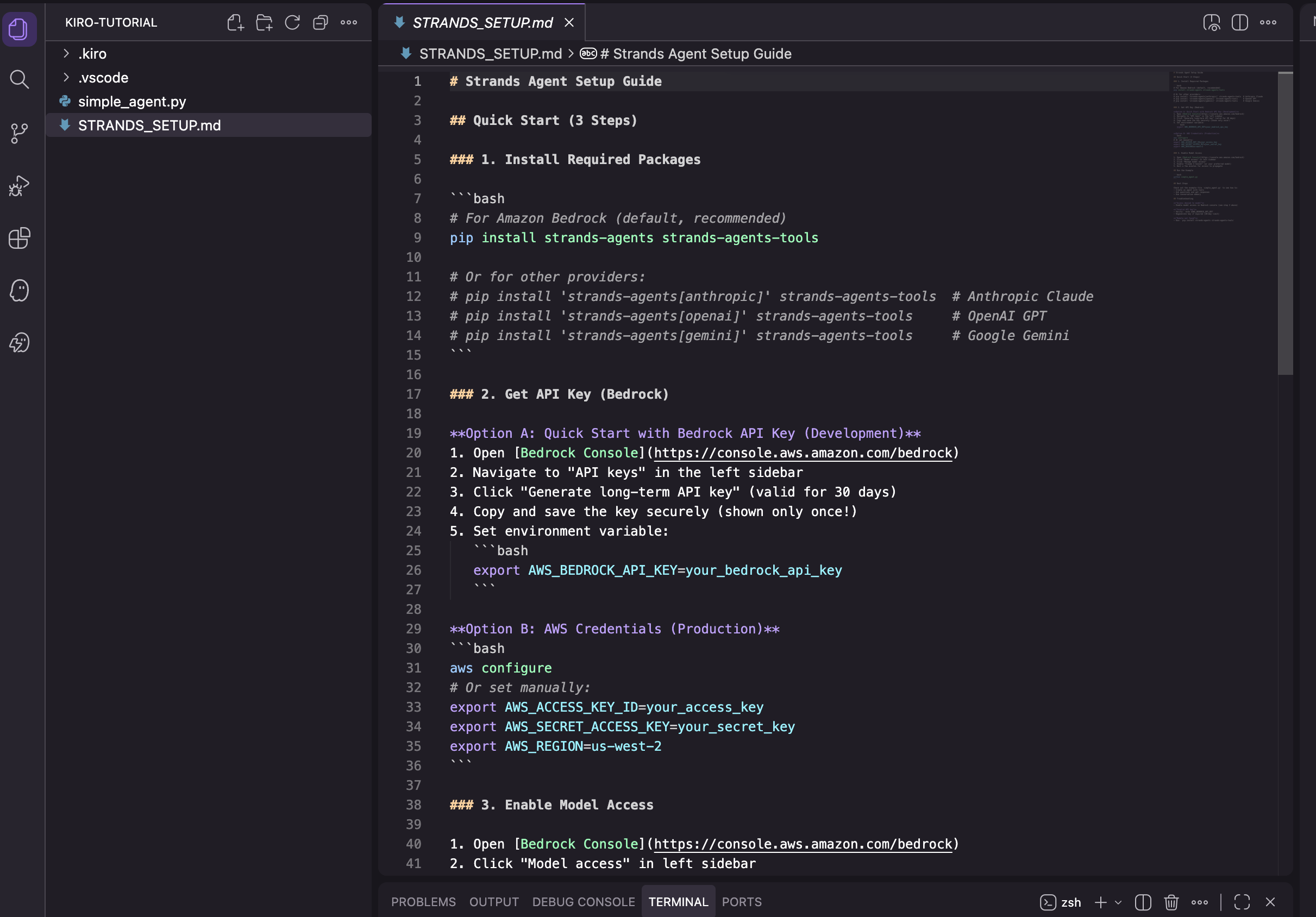Maximize the terminal panel size
Screen dimensions: 1316x917
pyautogui.click(x=1242, y=902)
